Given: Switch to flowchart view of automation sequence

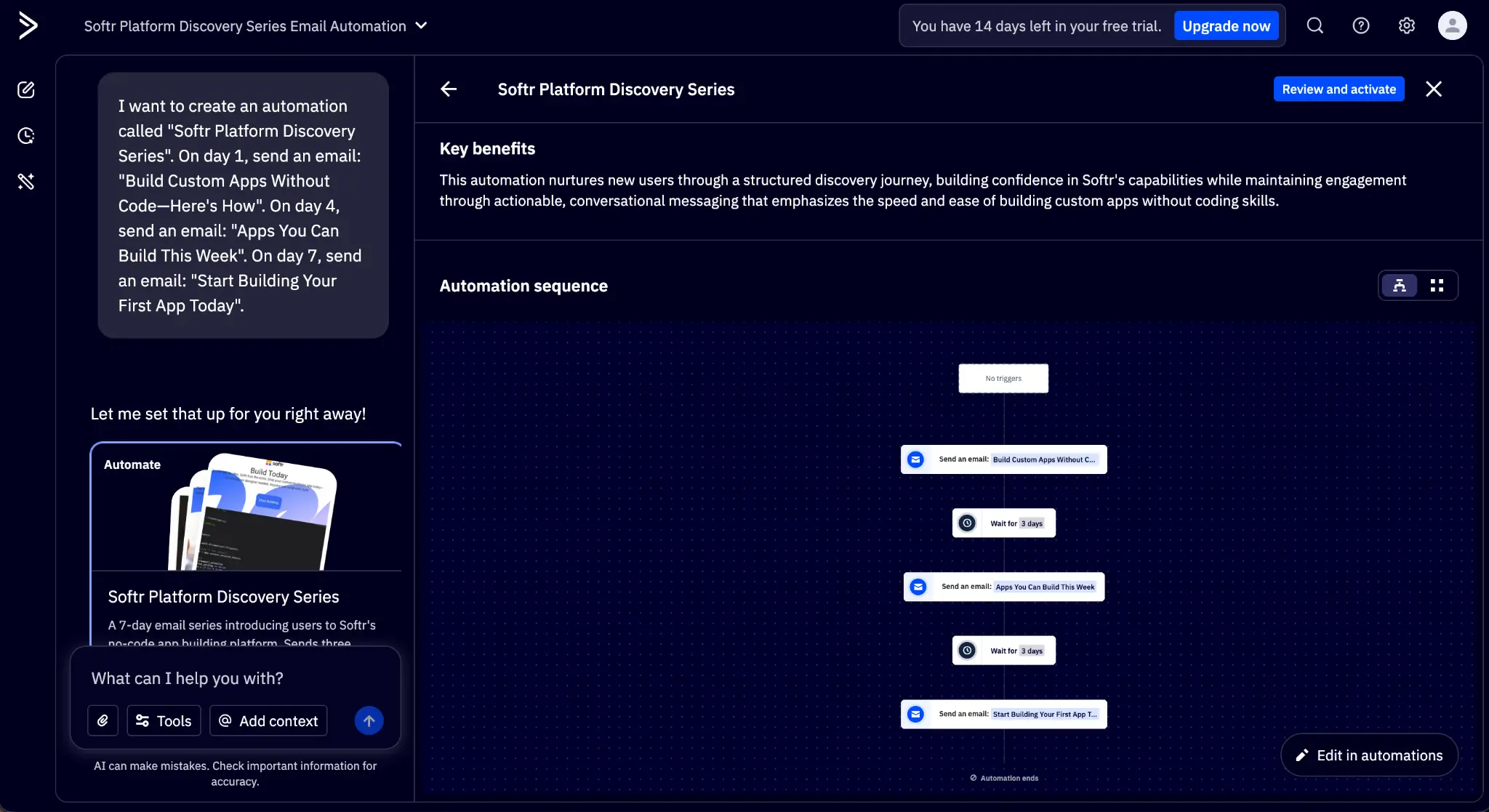Looking at the screenshot, I should pos(1399,286).
